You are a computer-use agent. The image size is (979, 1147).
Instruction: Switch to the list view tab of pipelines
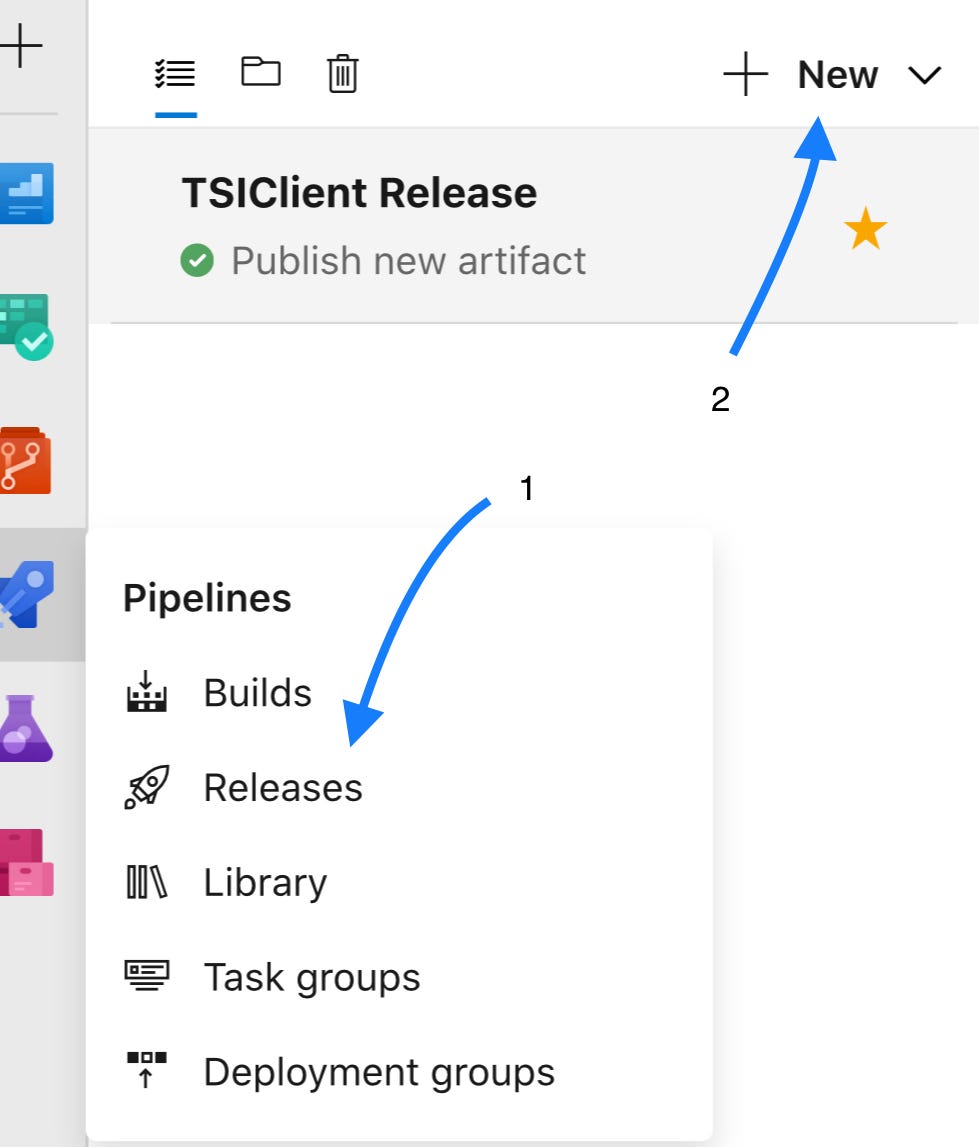point(175,73)
